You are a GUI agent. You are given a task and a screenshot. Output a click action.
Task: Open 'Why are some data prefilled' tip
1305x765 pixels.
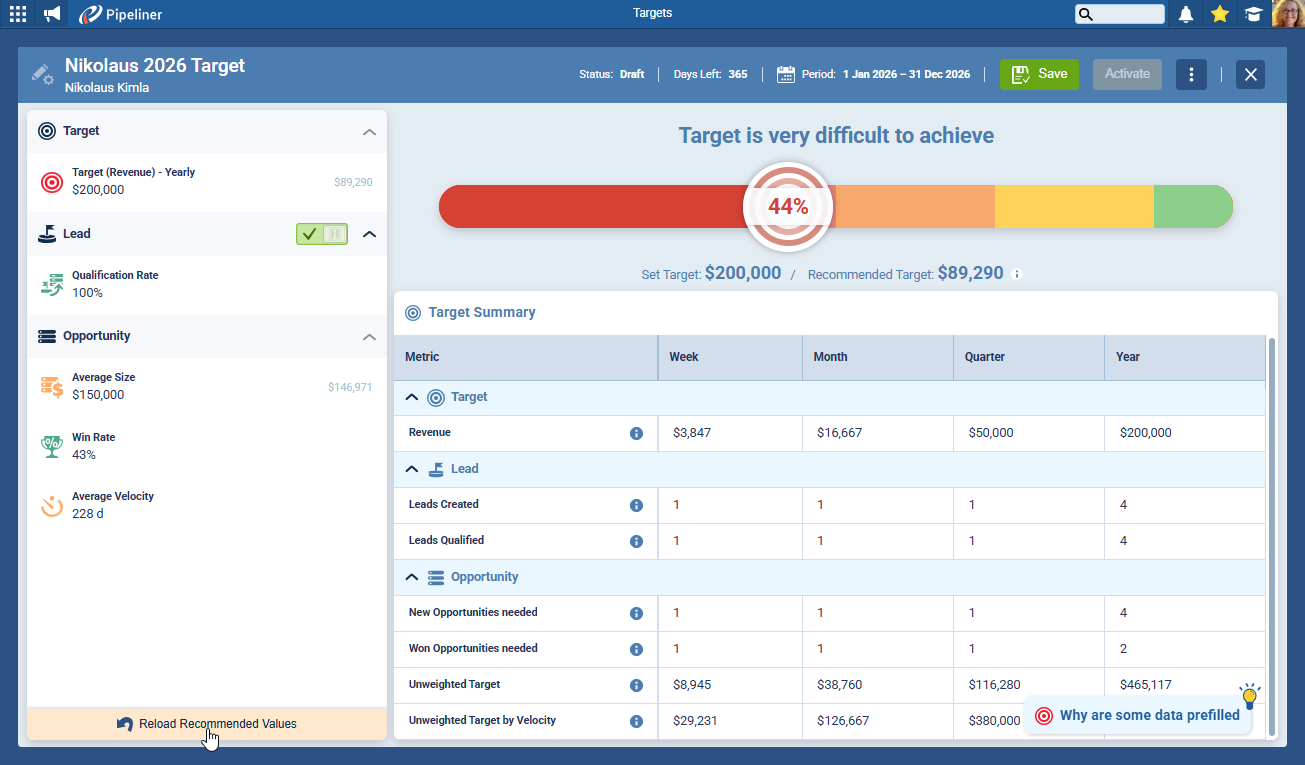tap(1138, 715)
